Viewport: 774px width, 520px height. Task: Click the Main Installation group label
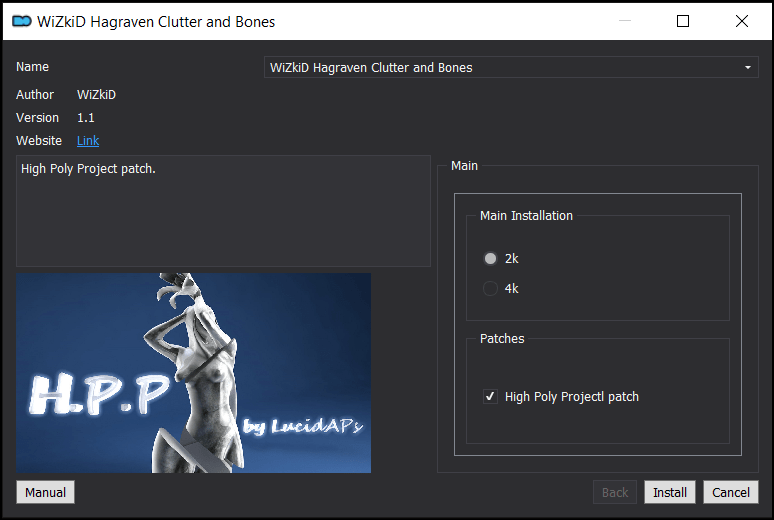coord(526,216)
